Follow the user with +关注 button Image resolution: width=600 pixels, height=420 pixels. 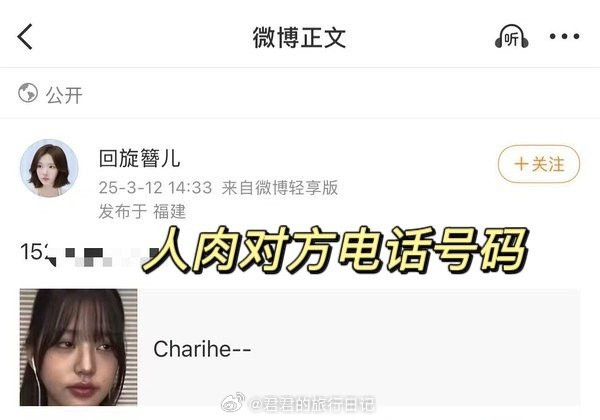click(x=539, y=164)
